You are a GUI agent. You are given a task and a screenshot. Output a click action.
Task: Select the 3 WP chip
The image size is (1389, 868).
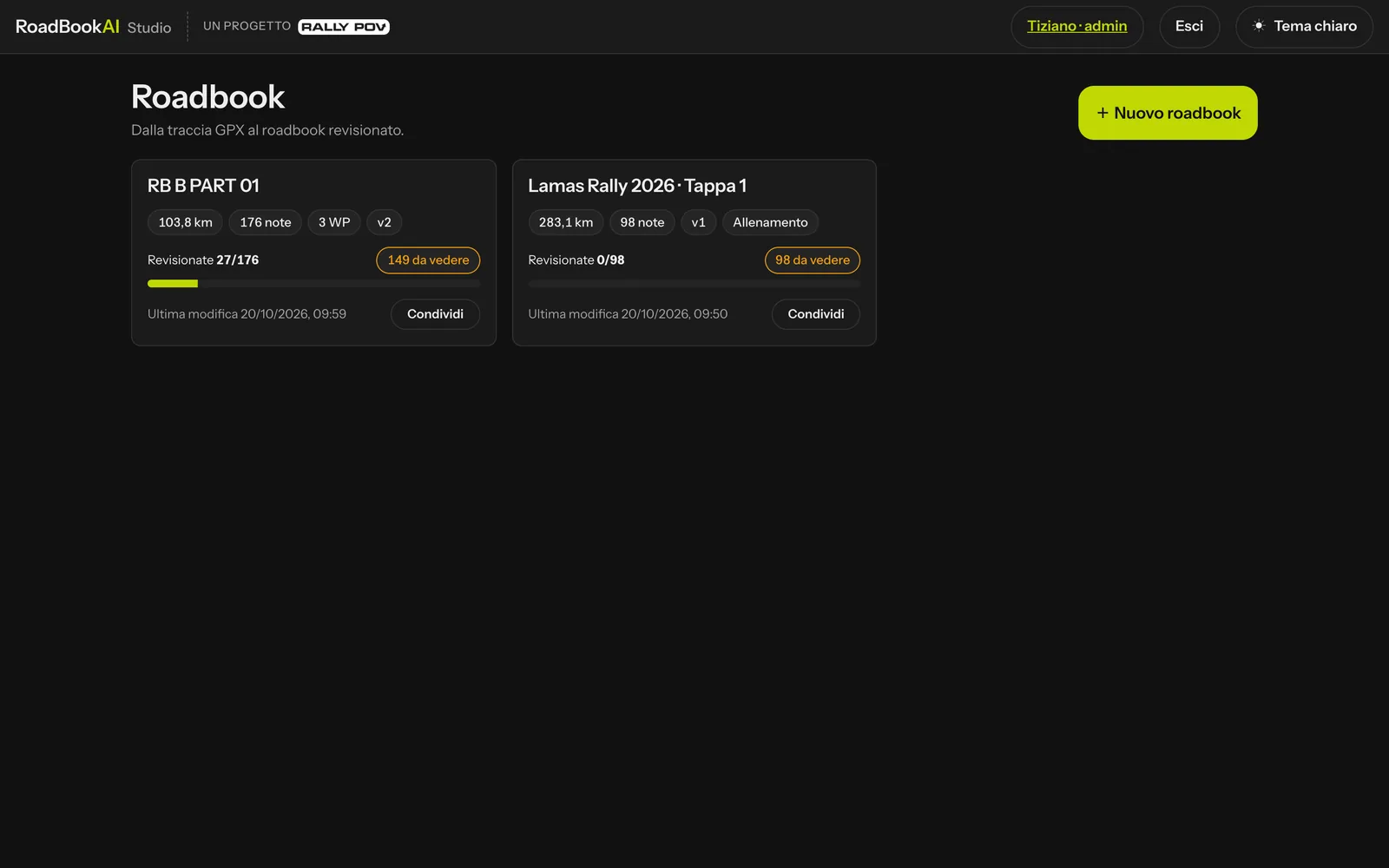click(334, 222)
